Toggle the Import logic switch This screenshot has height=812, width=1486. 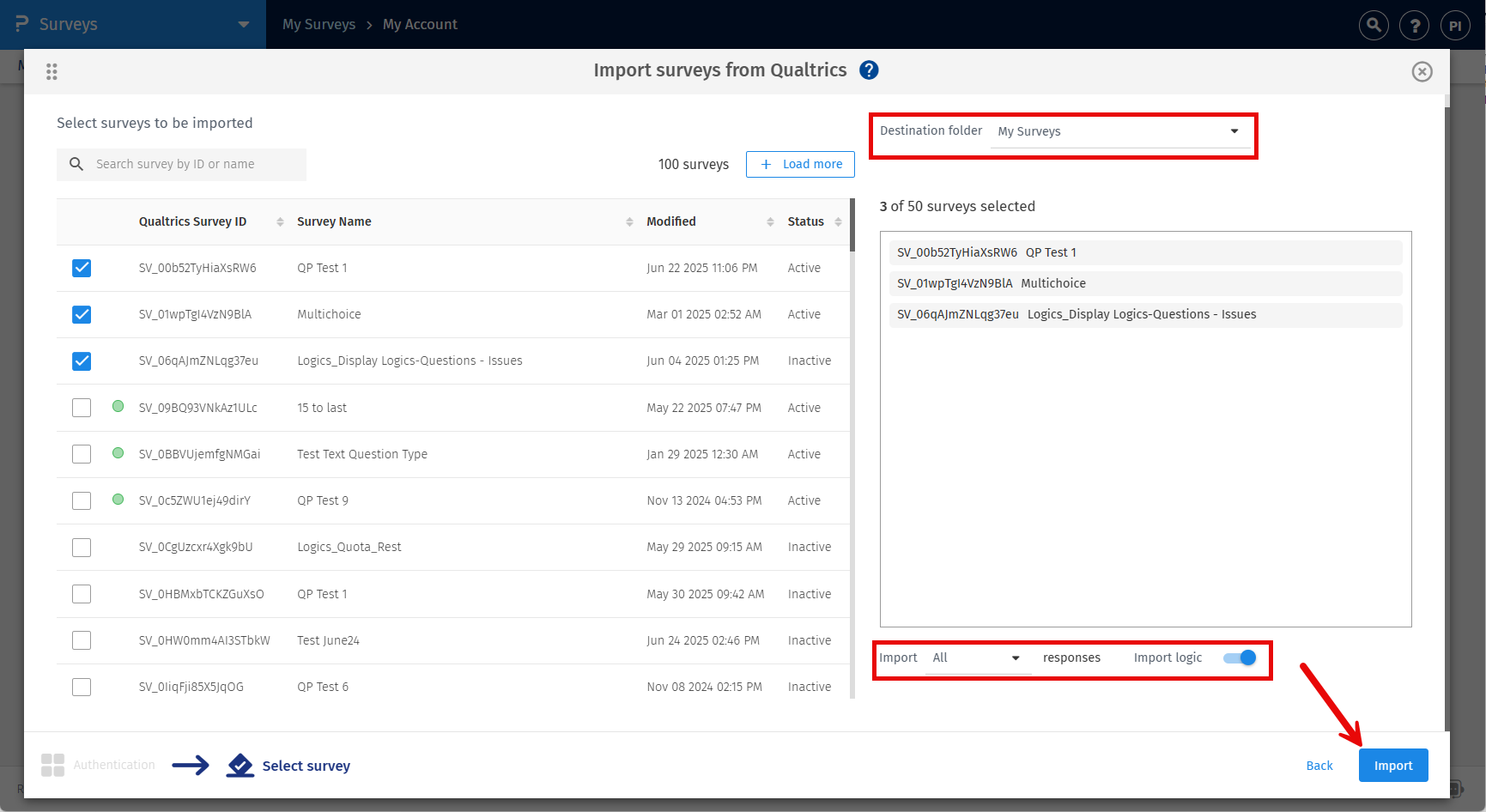tap(1240, 657)
